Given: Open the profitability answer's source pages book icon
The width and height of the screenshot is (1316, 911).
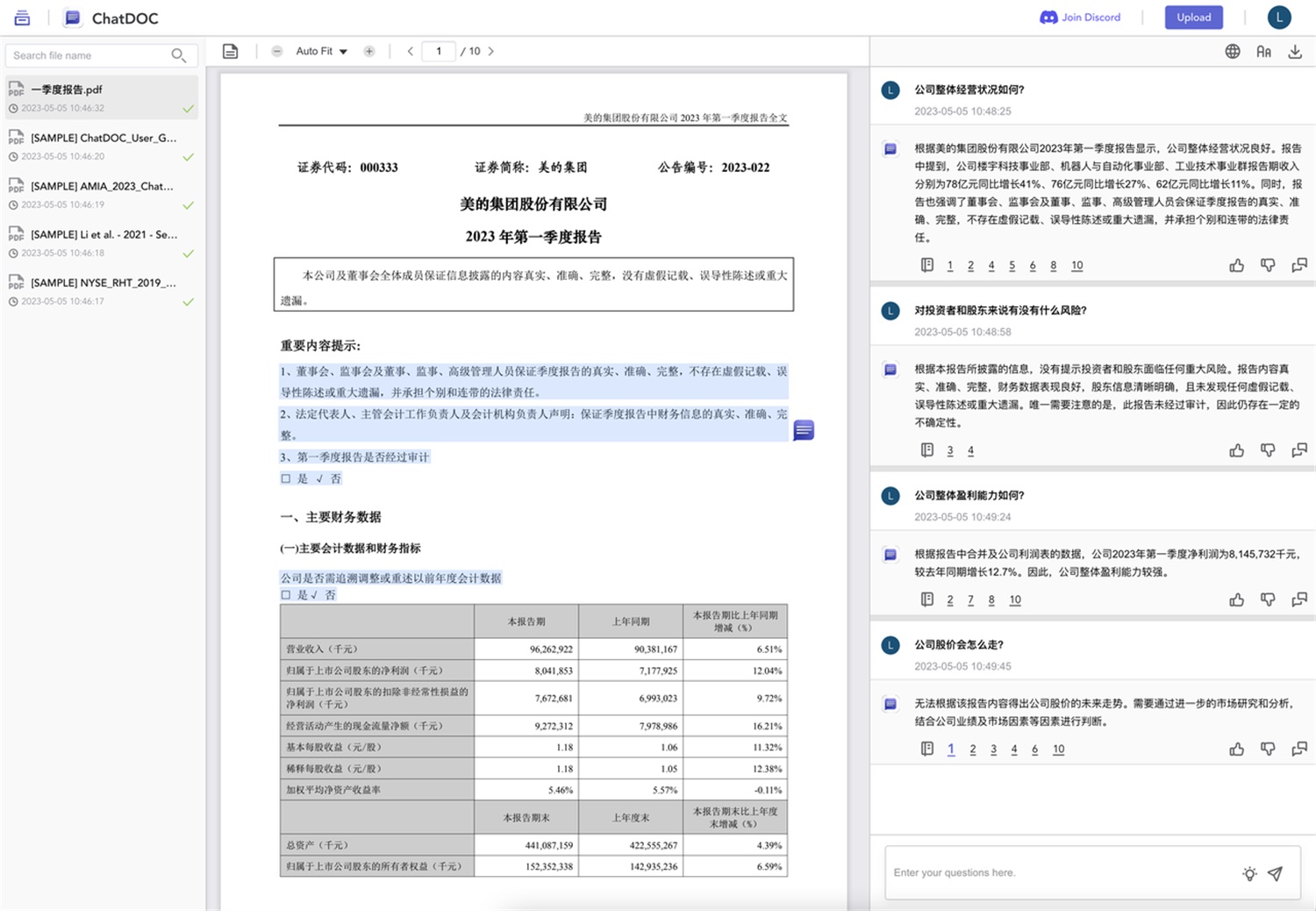Looking at the screenshot, I should (x=927, y=599).
